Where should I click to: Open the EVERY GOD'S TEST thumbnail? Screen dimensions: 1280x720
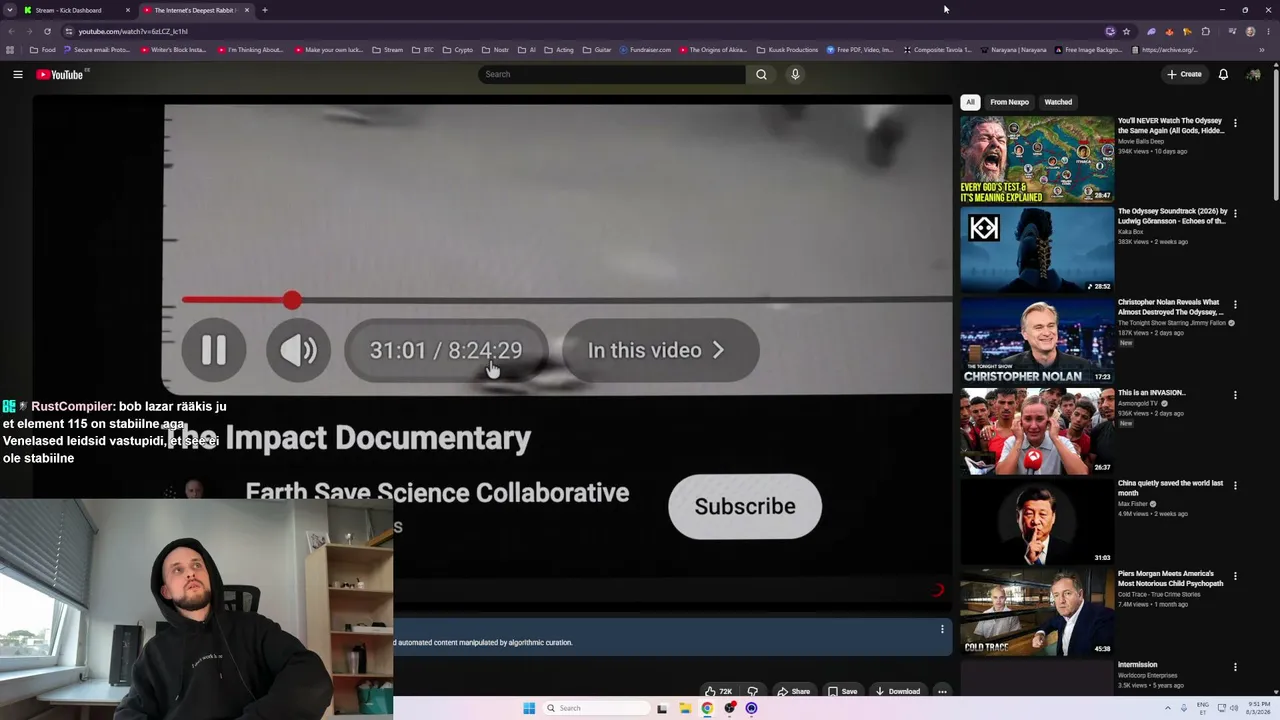click(1037, 159)
